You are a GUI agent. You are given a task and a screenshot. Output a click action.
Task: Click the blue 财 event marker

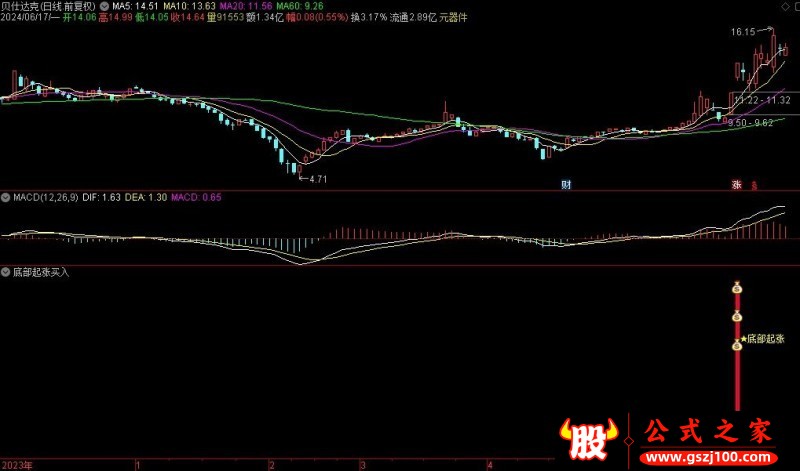coord(566,185)
